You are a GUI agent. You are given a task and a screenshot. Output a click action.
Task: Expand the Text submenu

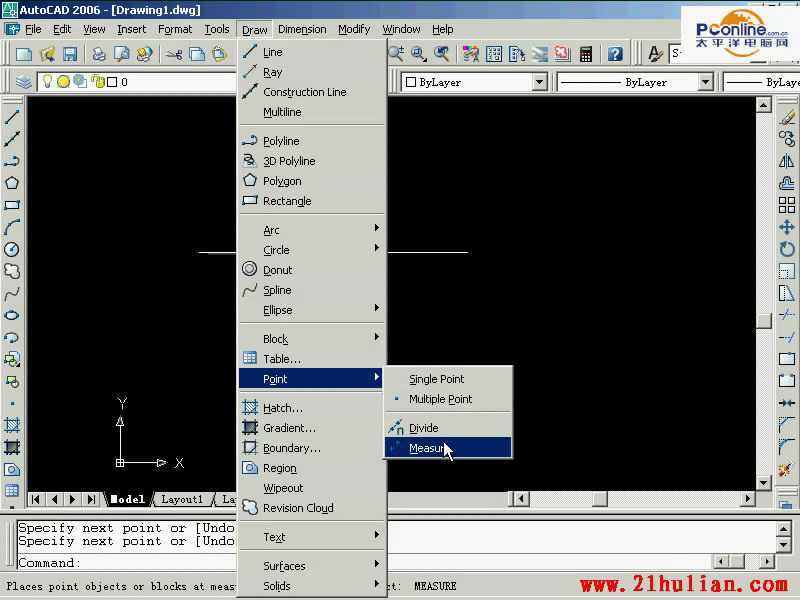click(311, 537)
